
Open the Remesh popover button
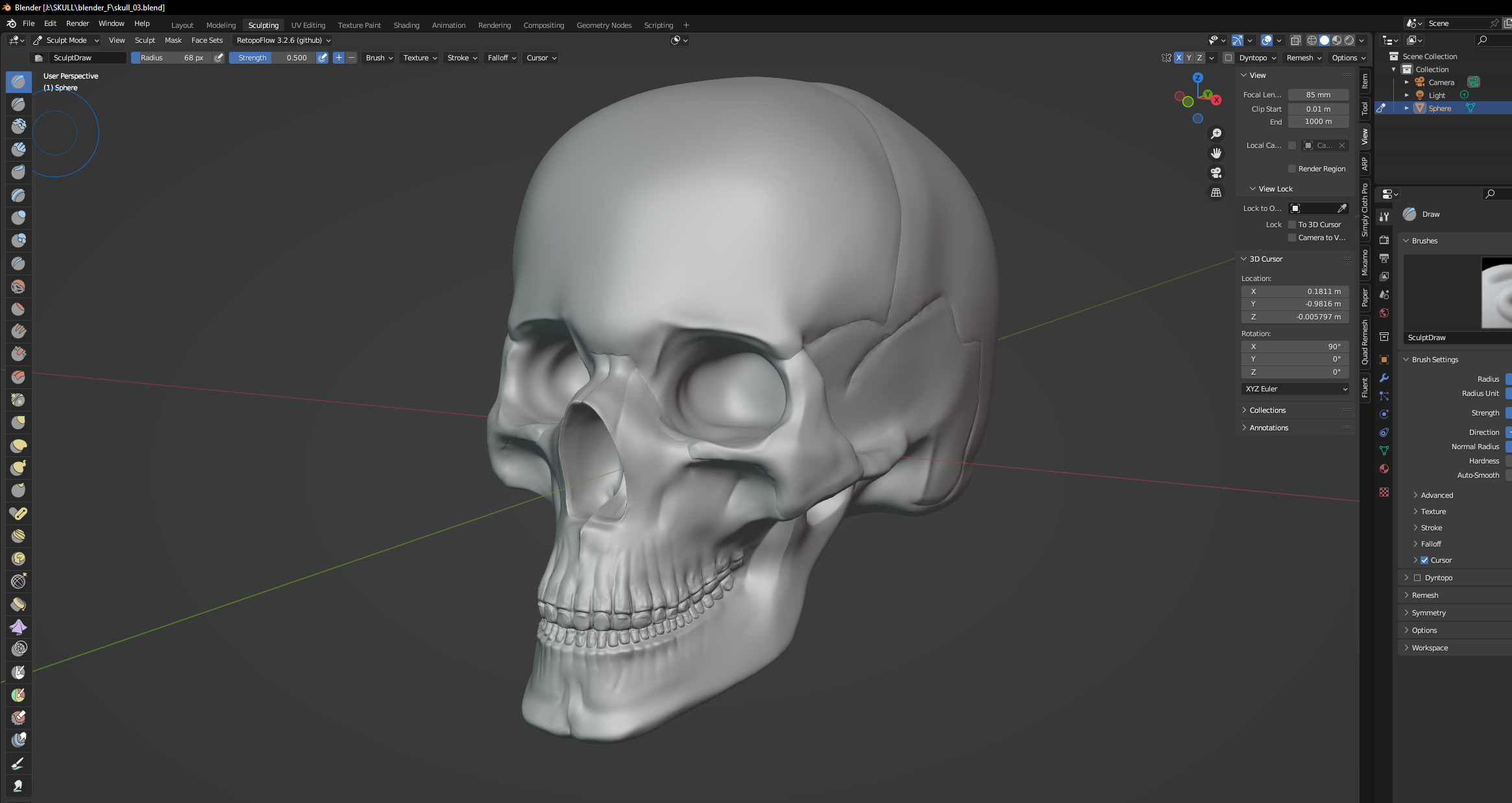pos(1304,58)
